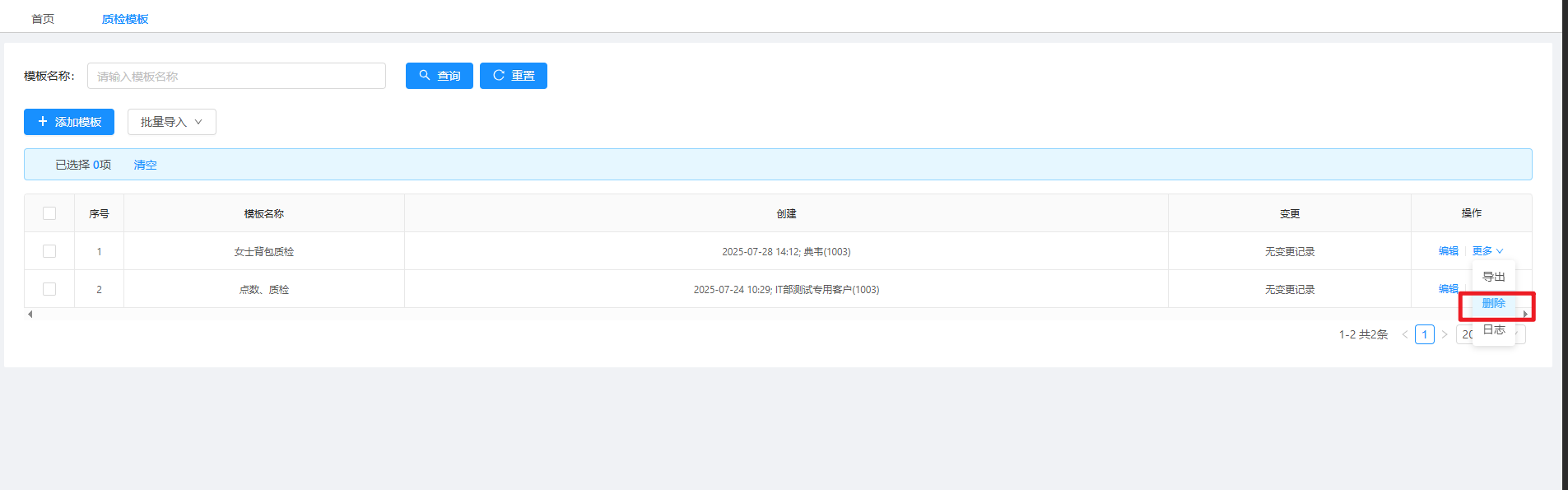The width and height of the screenshot is (1568, 490).
Task: Click 编辑 link for 女士背包质检
Action: coord(1448,251)
